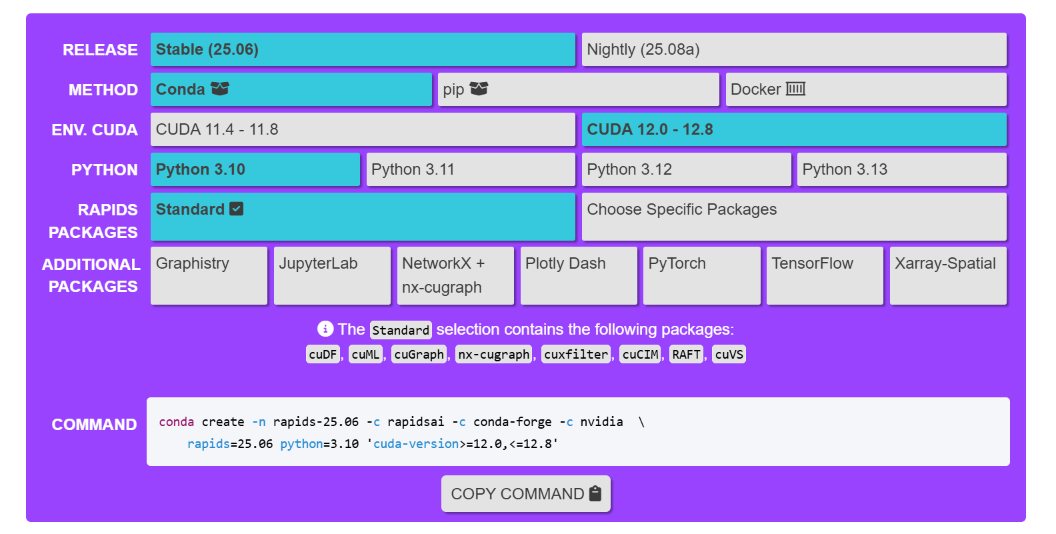The height and width of the screenshot is (534, 1056).
Task: Pick Python 3.10
Action: point(255,170)
